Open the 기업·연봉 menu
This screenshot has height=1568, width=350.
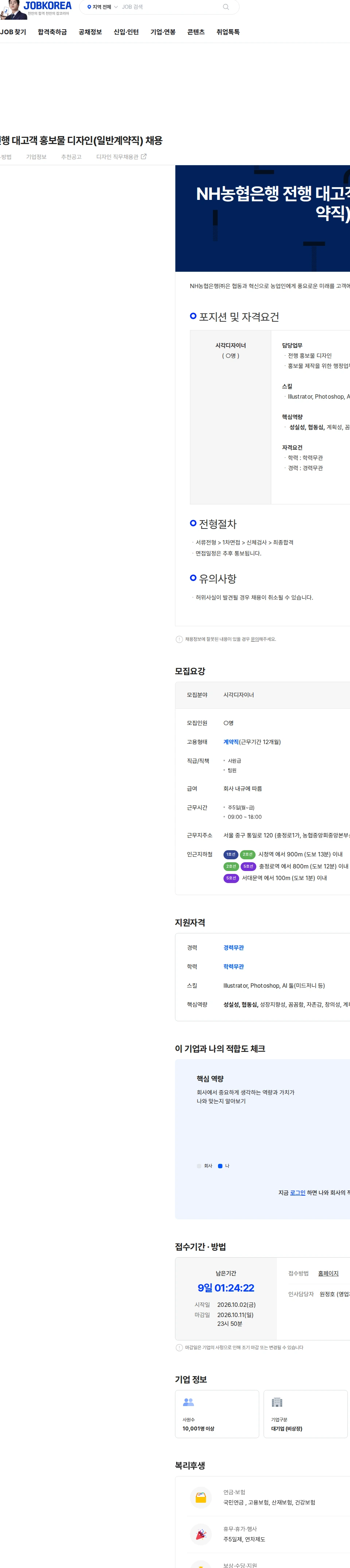163,32
